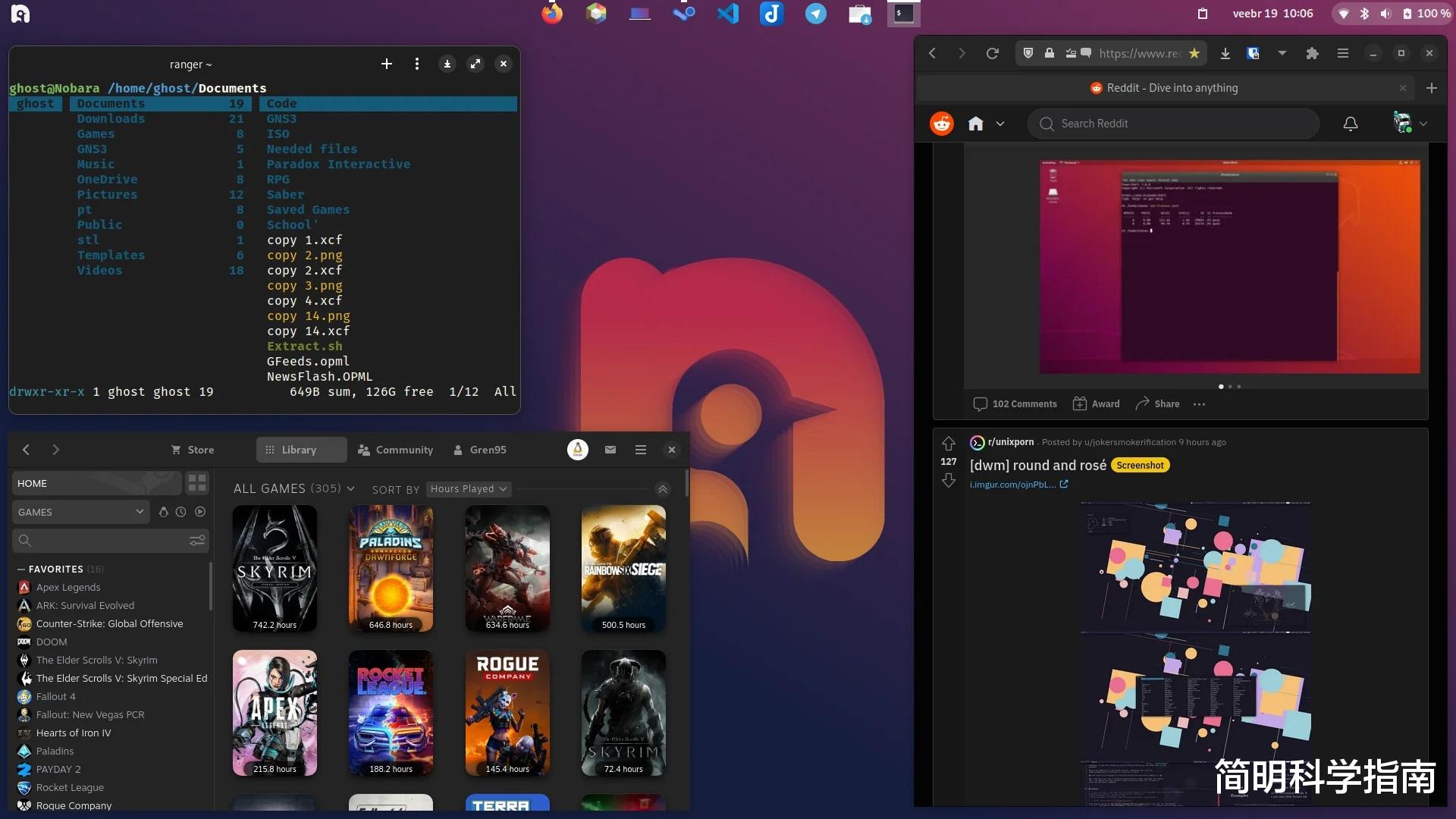Downvote the dwm round and rosé post
This screenshot has height=819, width=1456.
pyautogui.click(x=949, y=481)
